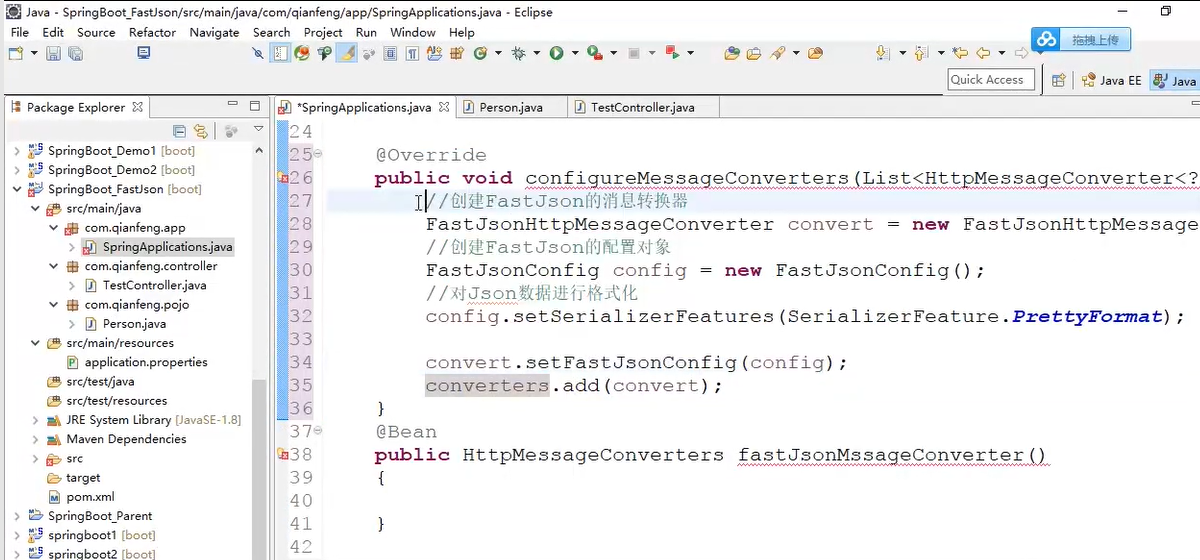Open Package Explorer View Menu triangle
Image resolution: width=1200 pixels, height=560 pixels.
point(259,130)
